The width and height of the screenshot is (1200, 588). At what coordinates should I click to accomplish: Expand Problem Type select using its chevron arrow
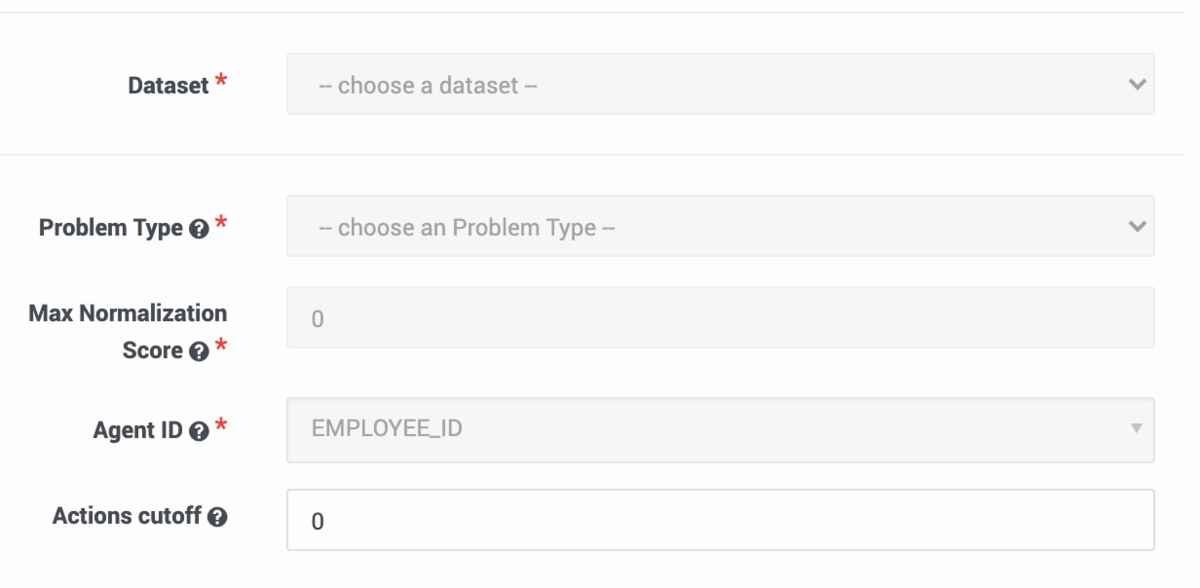point(1136,227)
